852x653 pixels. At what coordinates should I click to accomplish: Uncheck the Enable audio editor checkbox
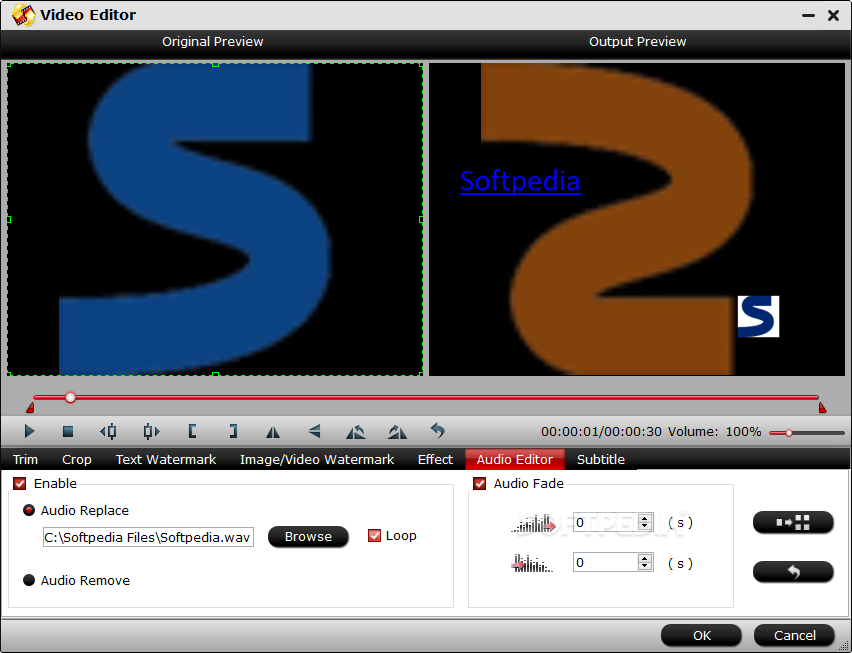click(x=20, y=484)
